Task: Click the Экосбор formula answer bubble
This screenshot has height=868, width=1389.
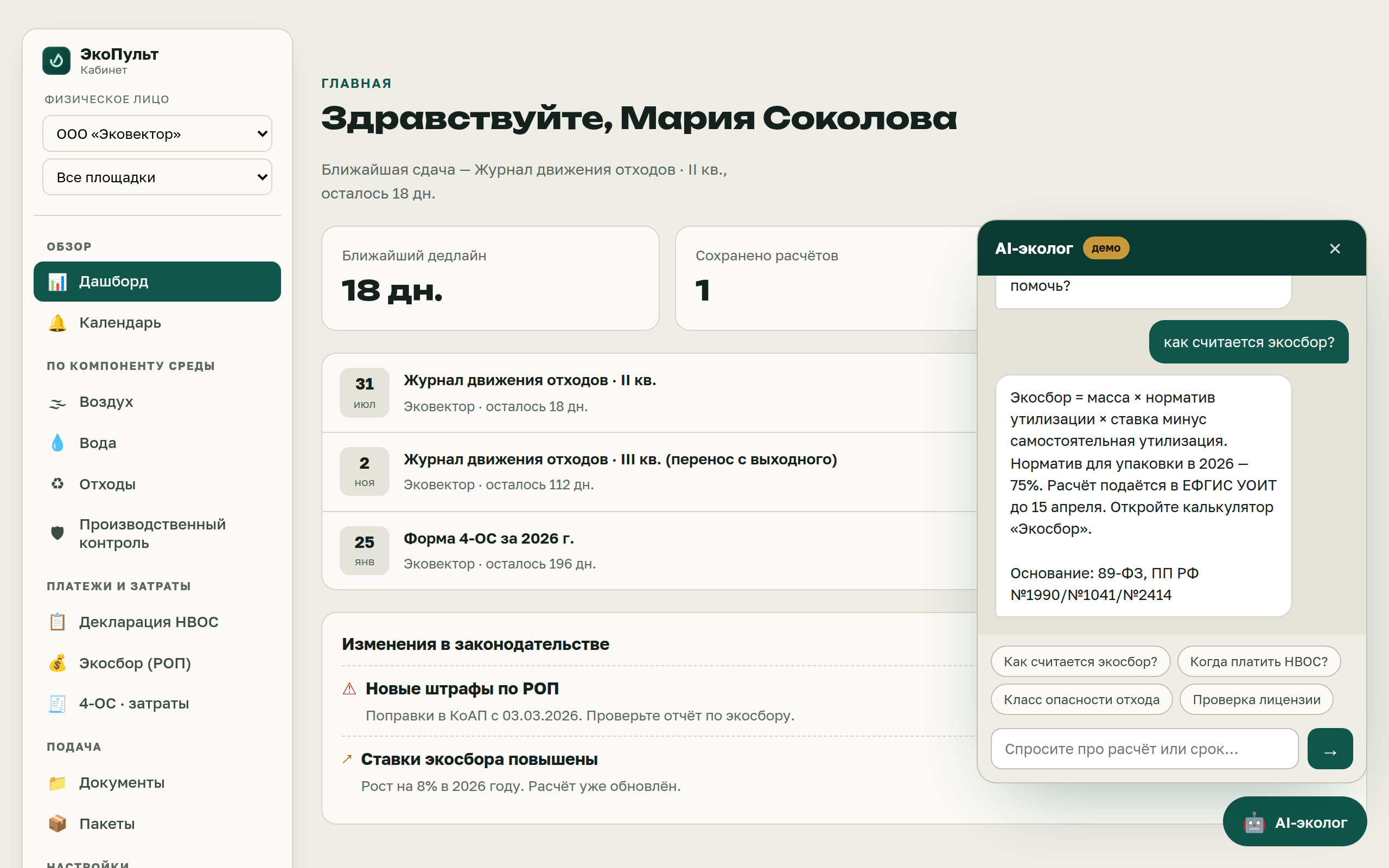Action: tap(1143, 496)
